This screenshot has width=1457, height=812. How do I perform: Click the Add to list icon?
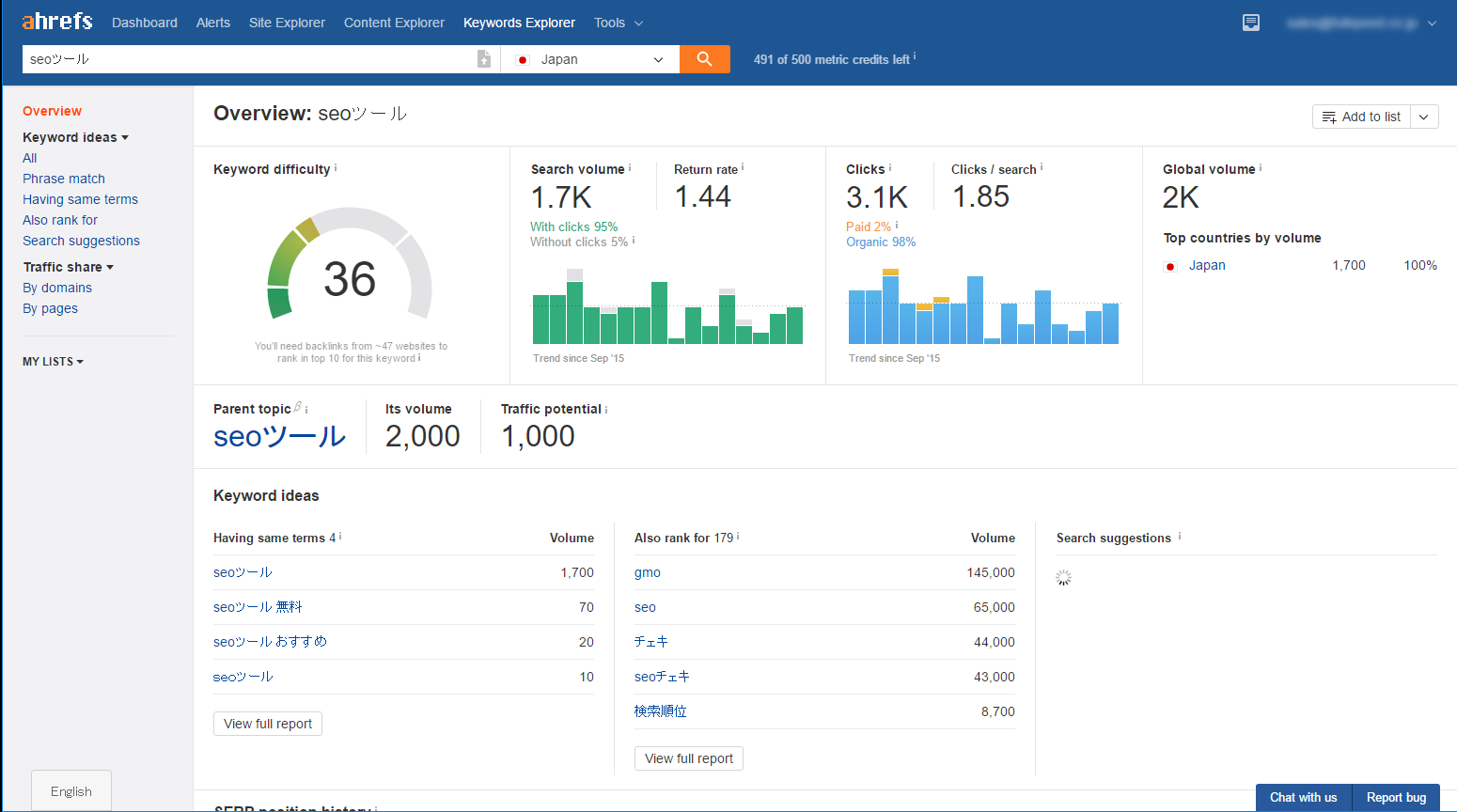[1329, 117]
